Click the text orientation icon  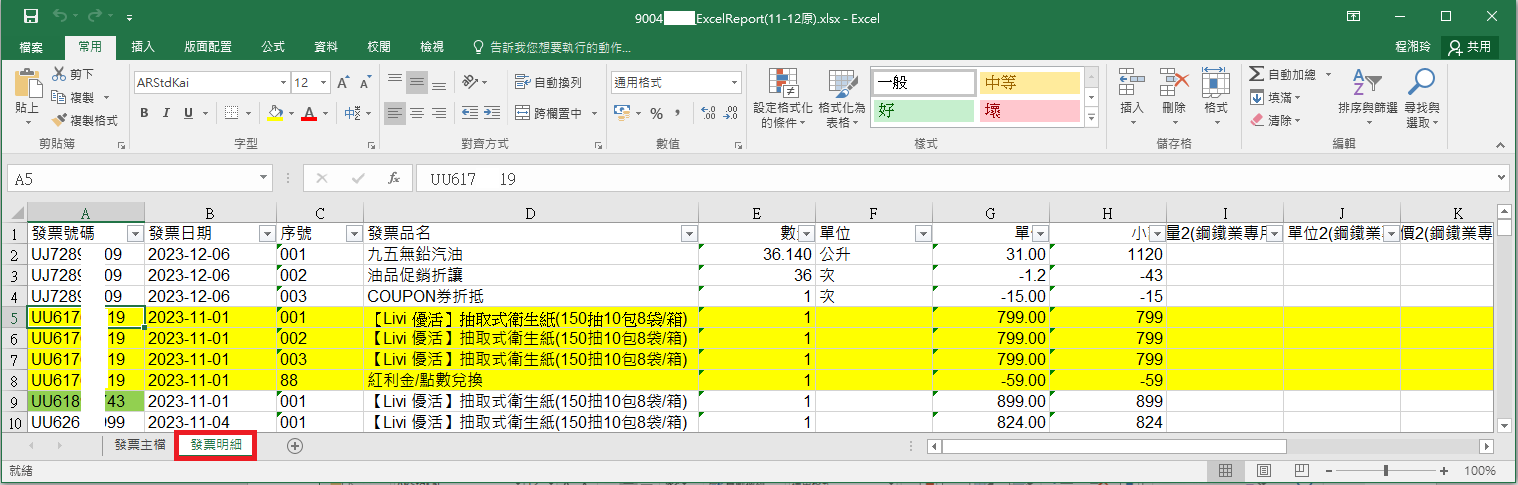tap(472, 82)
